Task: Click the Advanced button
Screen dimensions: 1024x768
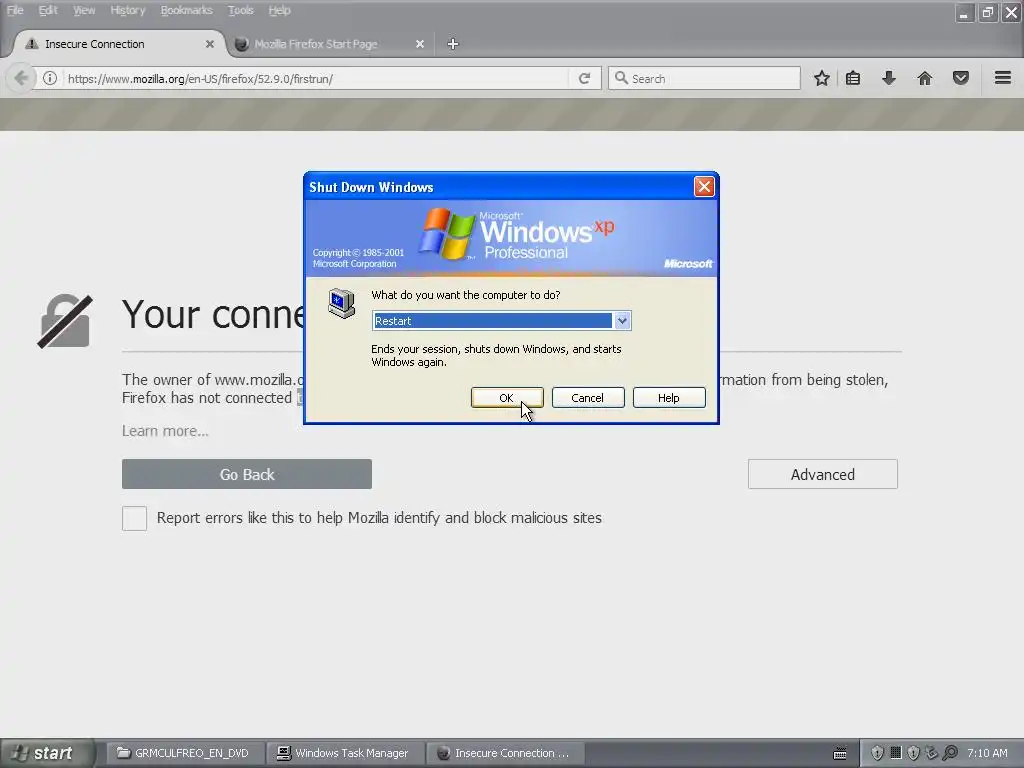Action: click(823, 474)
